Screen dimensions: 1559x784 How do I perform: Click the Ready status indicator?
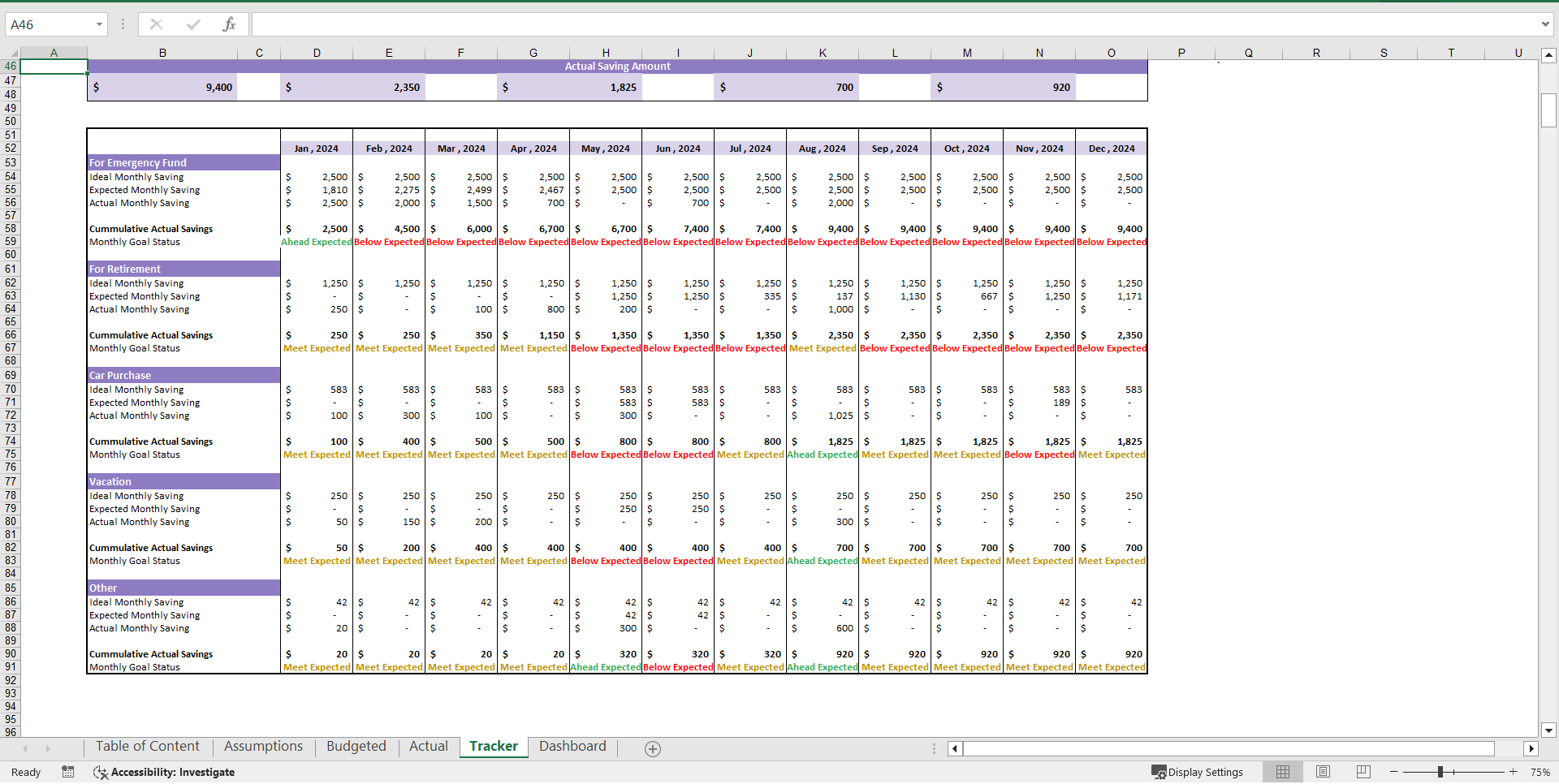[x=26, y=772]
